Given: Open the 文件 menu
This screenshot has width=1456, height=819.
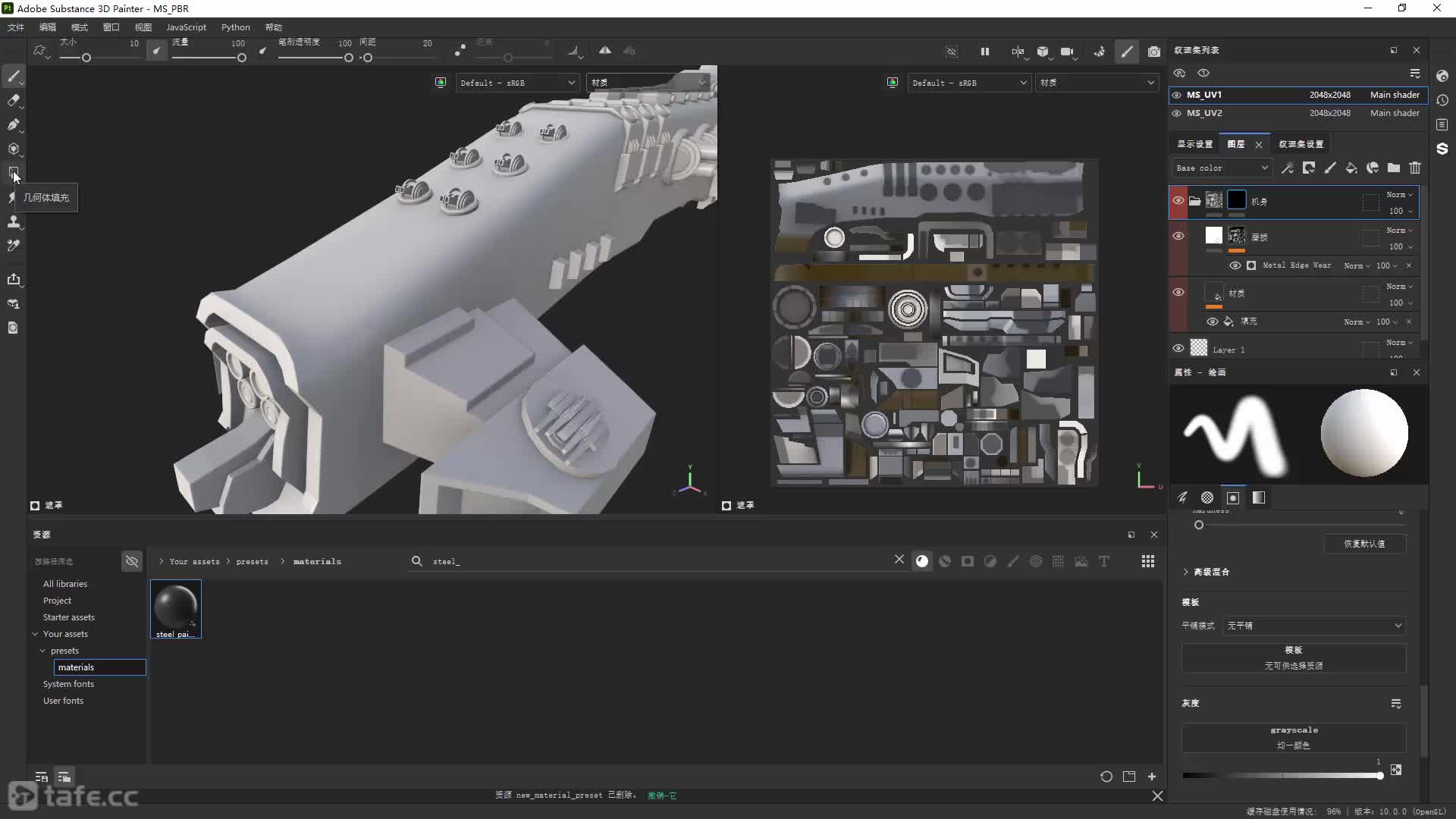Looking at the screenshot, I should 16,27.
